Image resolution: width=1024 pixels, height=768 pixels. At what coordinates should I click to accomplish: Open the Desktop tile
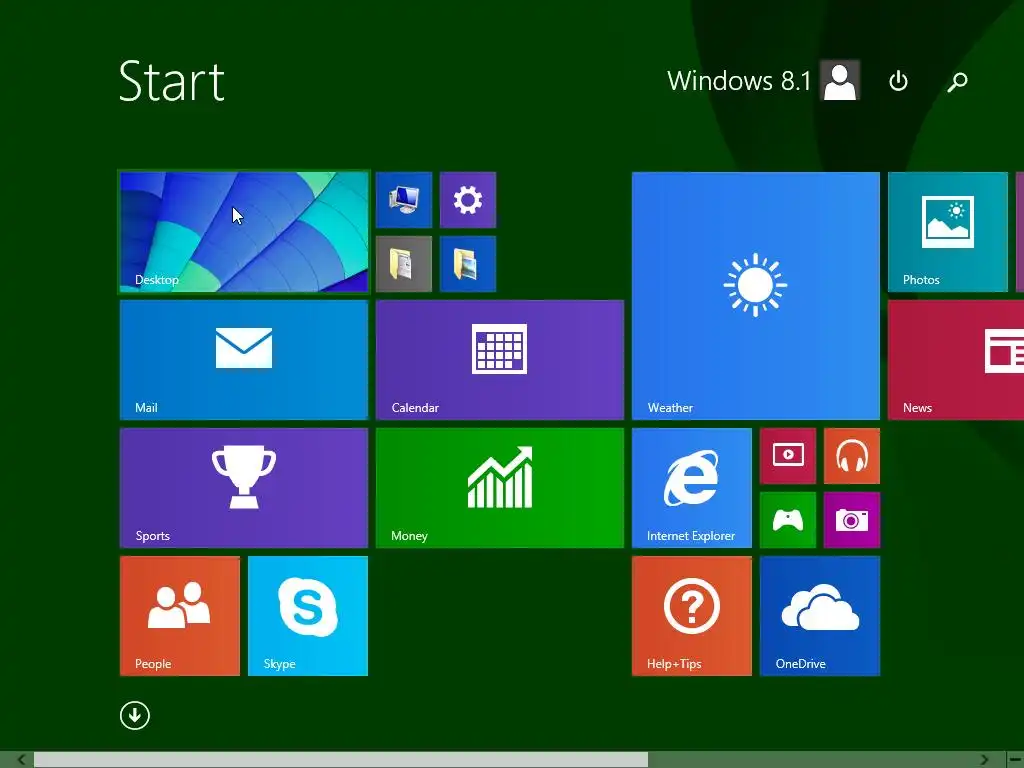click(x=244, y=232)
